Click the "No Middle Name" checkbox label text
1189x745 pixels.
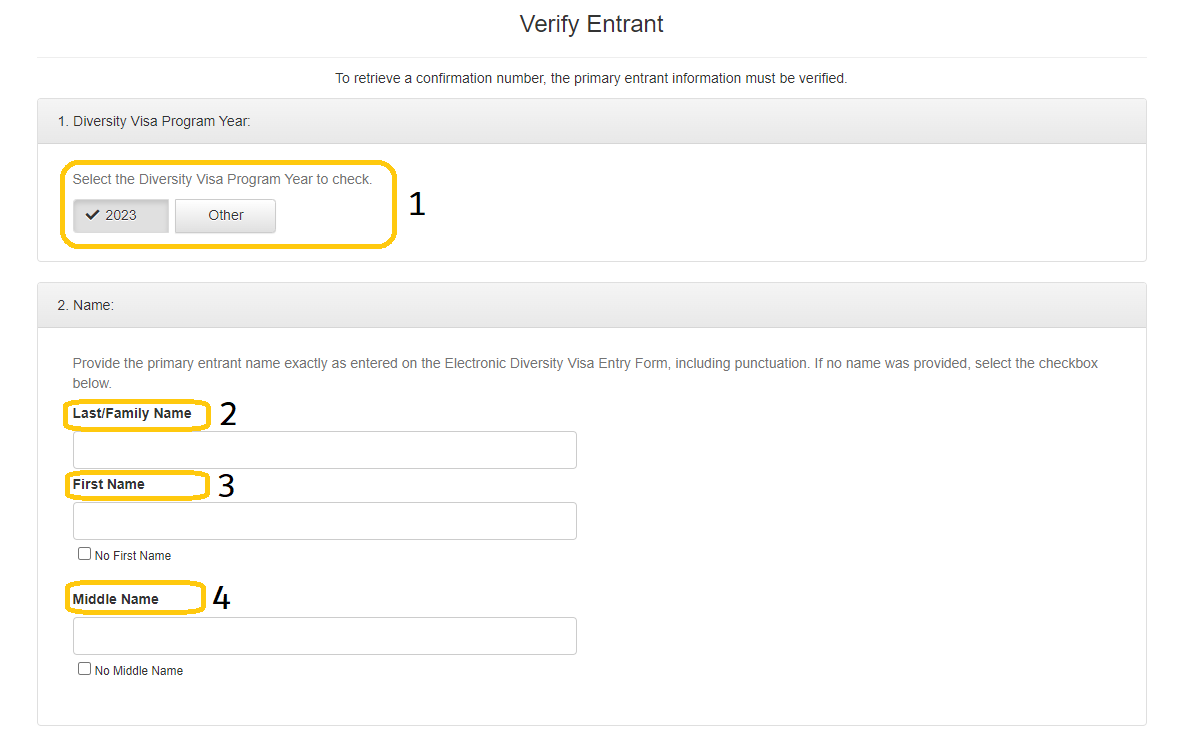pos(139,671)
